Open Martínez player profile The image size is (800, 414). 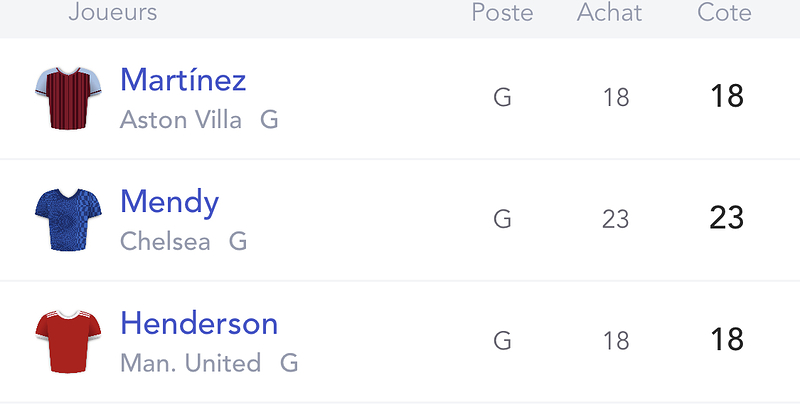click(183, 80)
